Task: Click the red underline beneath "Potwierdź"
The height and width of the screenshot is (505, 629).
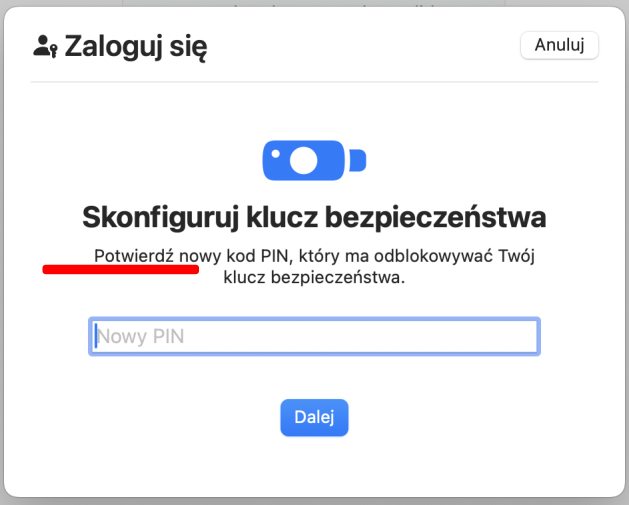Action: click(x=120, y=269)
